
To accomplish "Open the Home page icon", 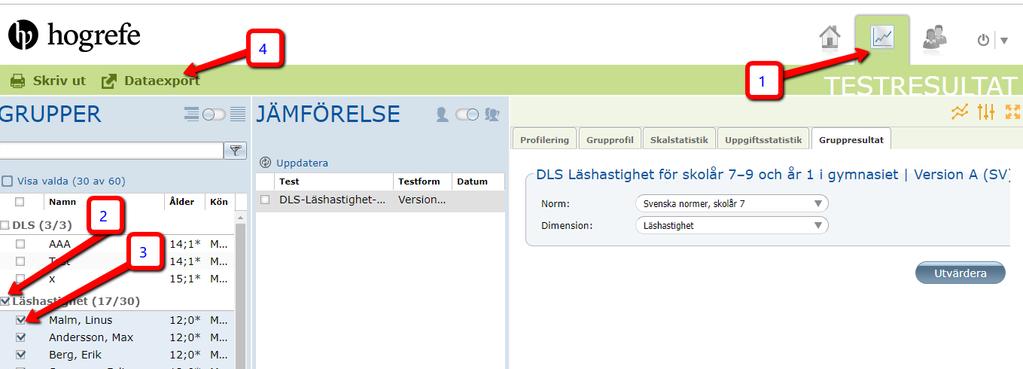I will pyautogui.click(x=830, y=37).
